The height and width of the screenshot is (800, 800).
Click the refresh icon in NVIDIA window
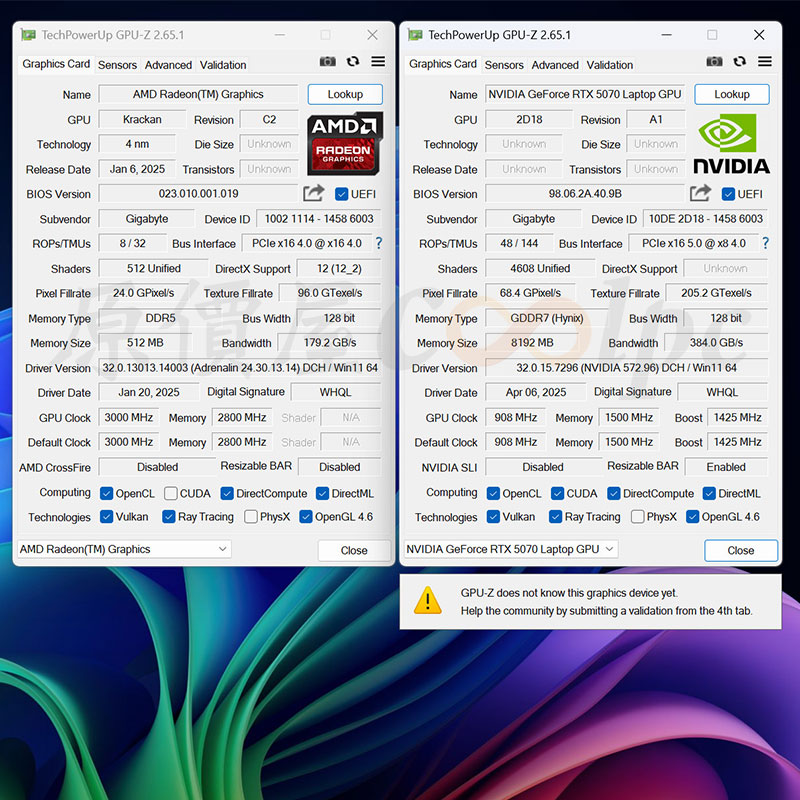pos(740,62)
